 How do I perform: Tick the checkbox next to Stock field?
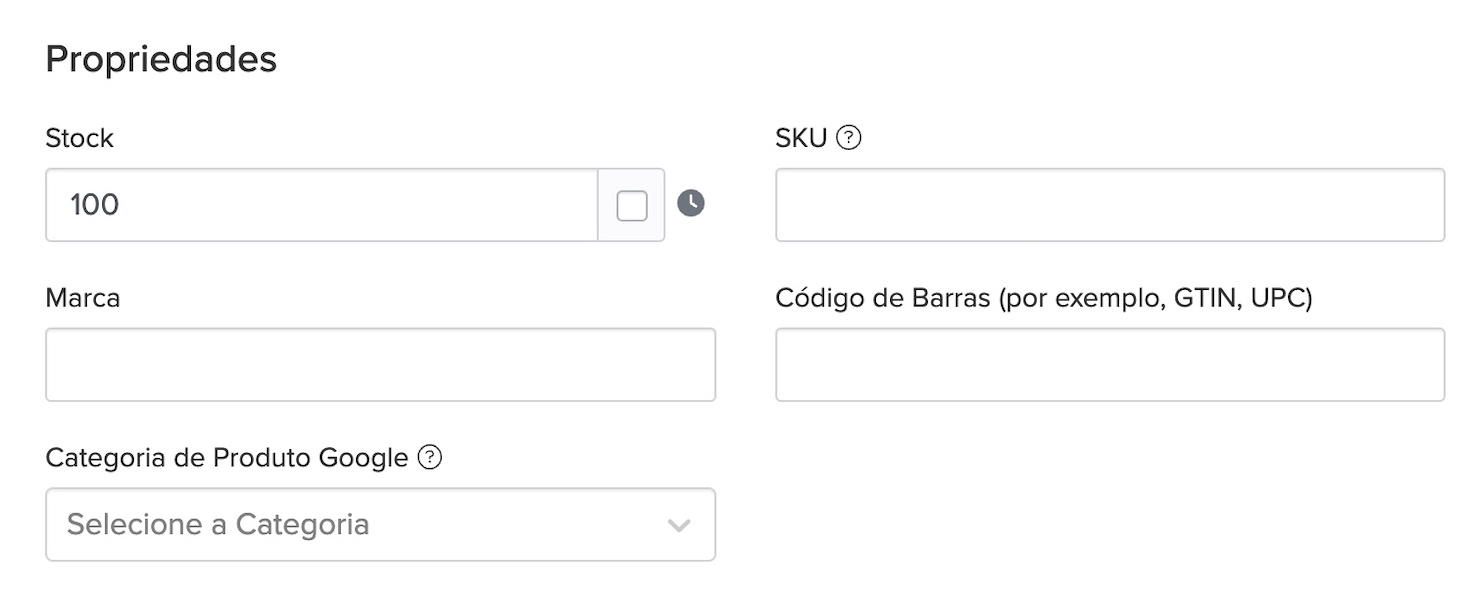(632, 206)
